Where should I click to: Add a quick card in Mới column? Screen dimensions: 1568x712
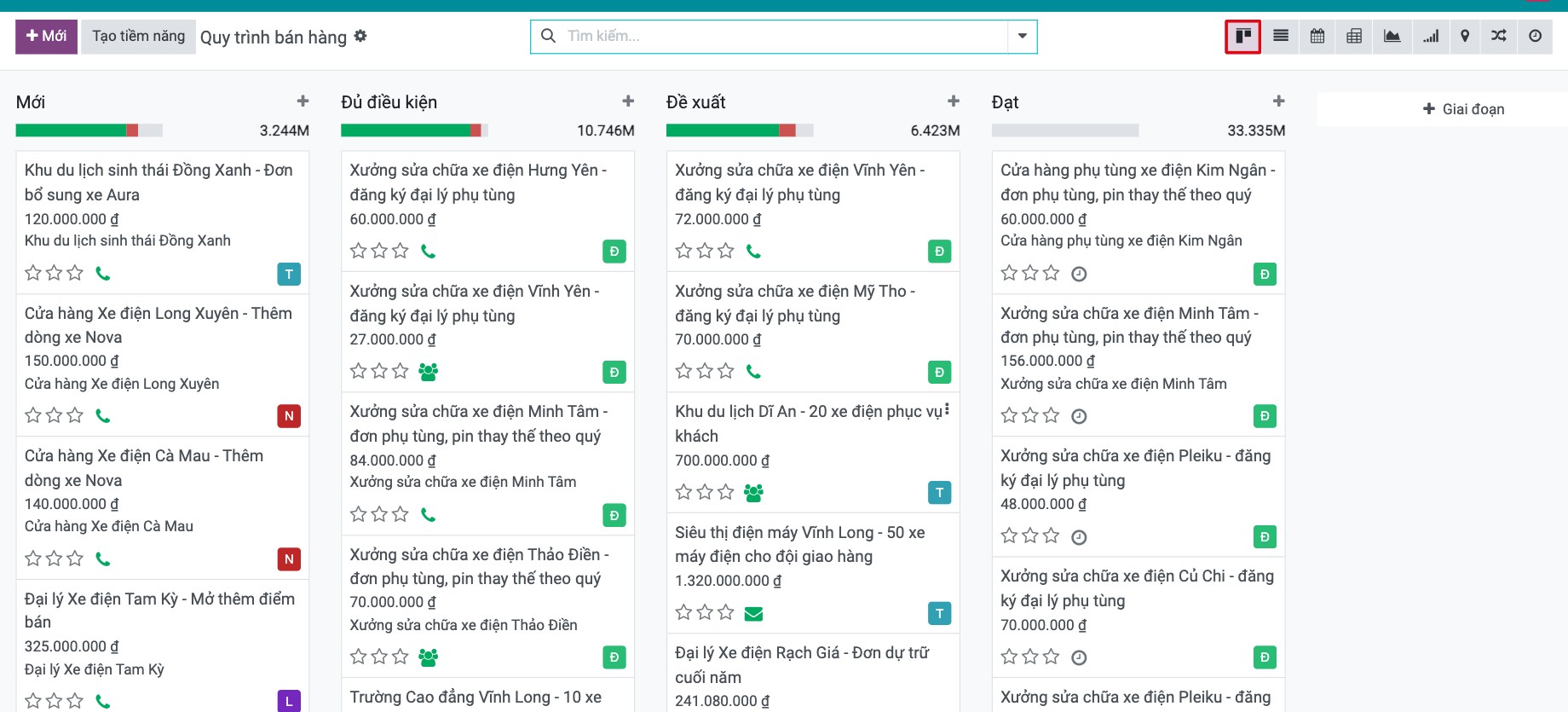click(x=303, y=101)
